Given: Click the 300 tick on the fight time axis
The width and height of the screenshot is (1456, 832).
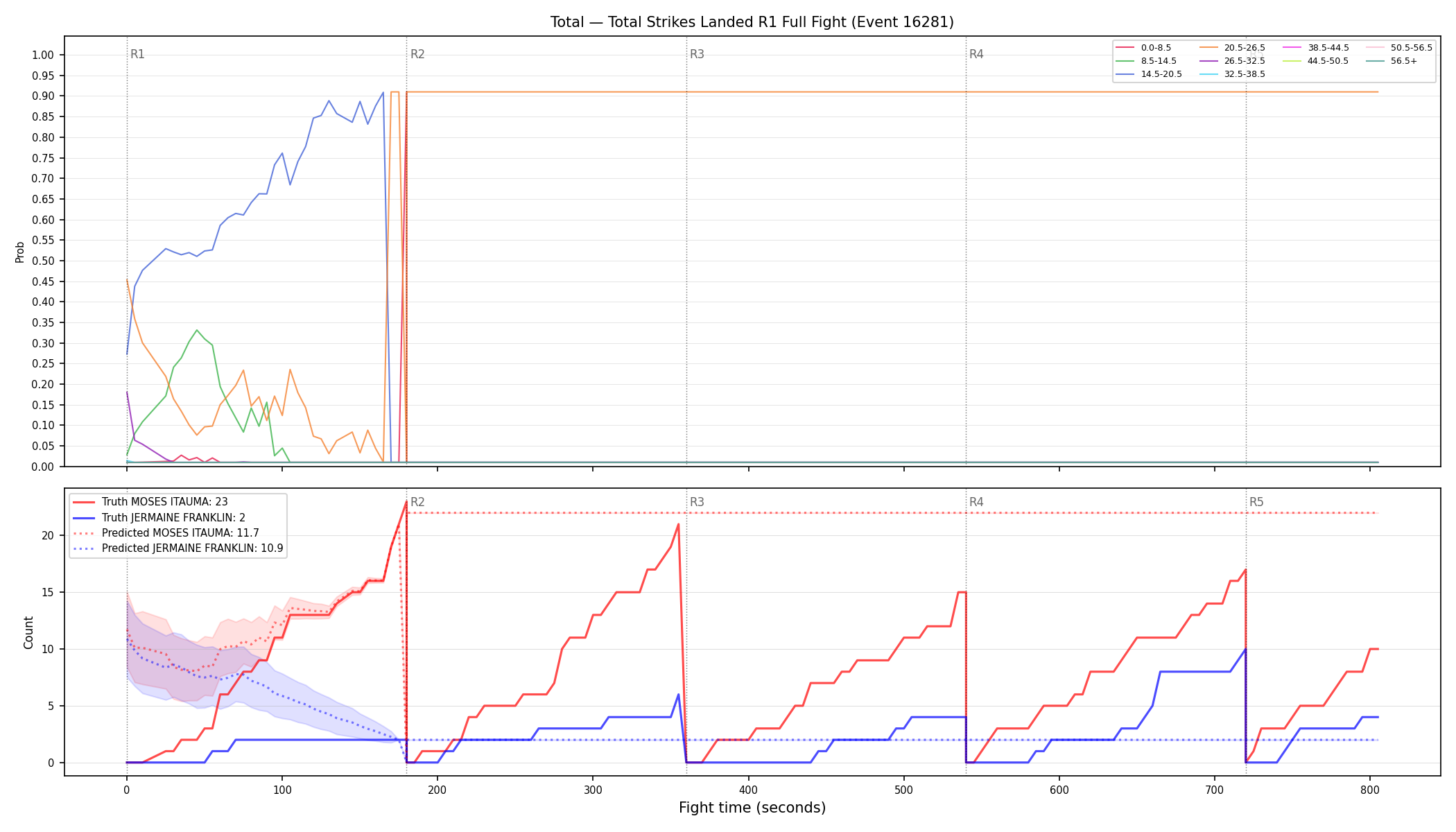Looking at the screenshot, I should click(593, 789).
